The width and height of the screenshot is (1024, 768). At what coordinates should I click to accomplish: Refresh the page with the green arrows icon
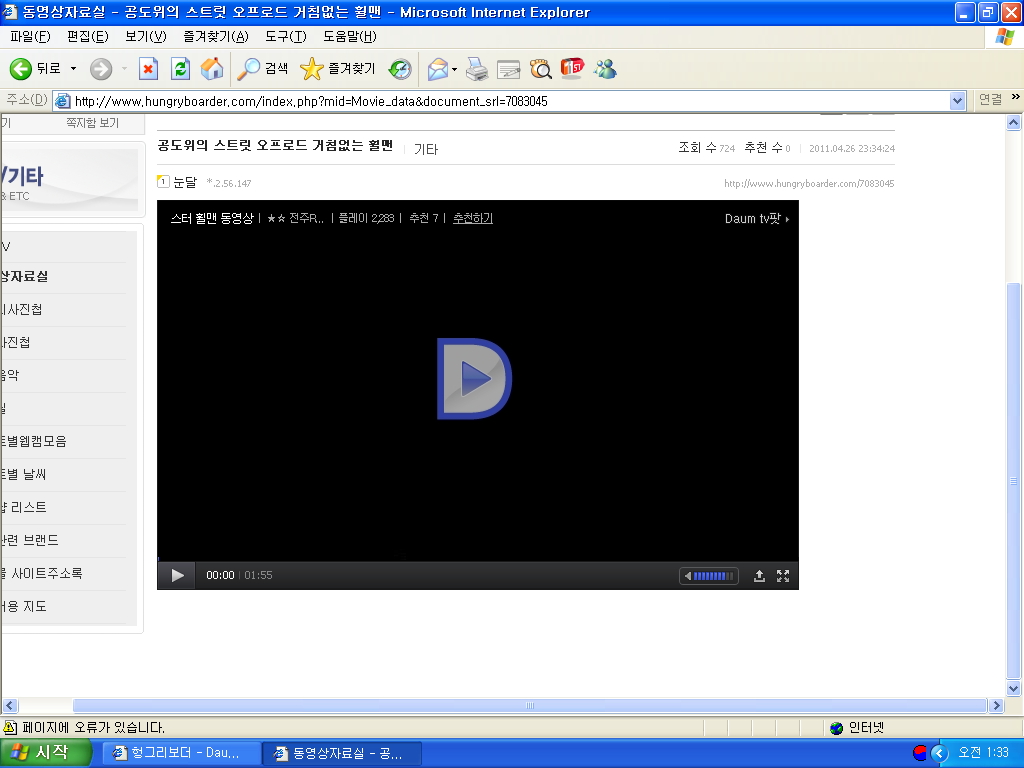tap(180, 69)
